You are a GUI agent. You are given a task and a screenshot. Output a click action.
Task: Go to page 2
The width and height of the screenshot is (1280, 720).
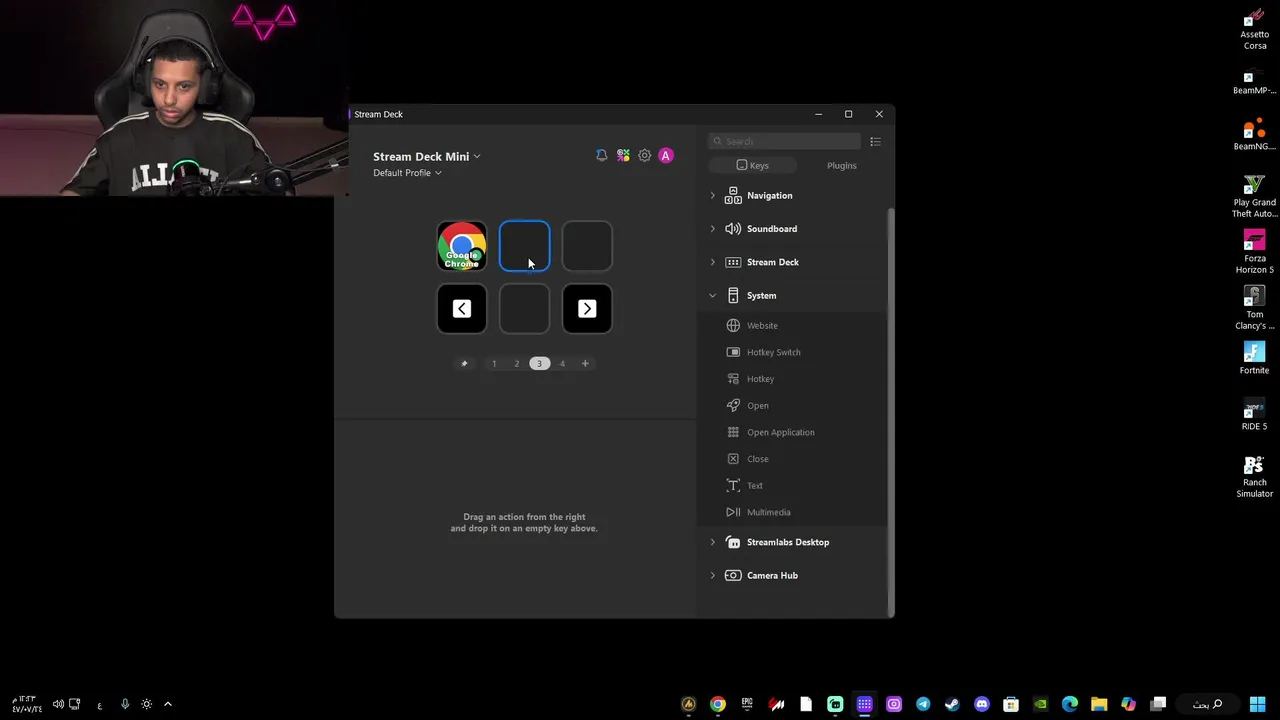click(x=517, y=364)
